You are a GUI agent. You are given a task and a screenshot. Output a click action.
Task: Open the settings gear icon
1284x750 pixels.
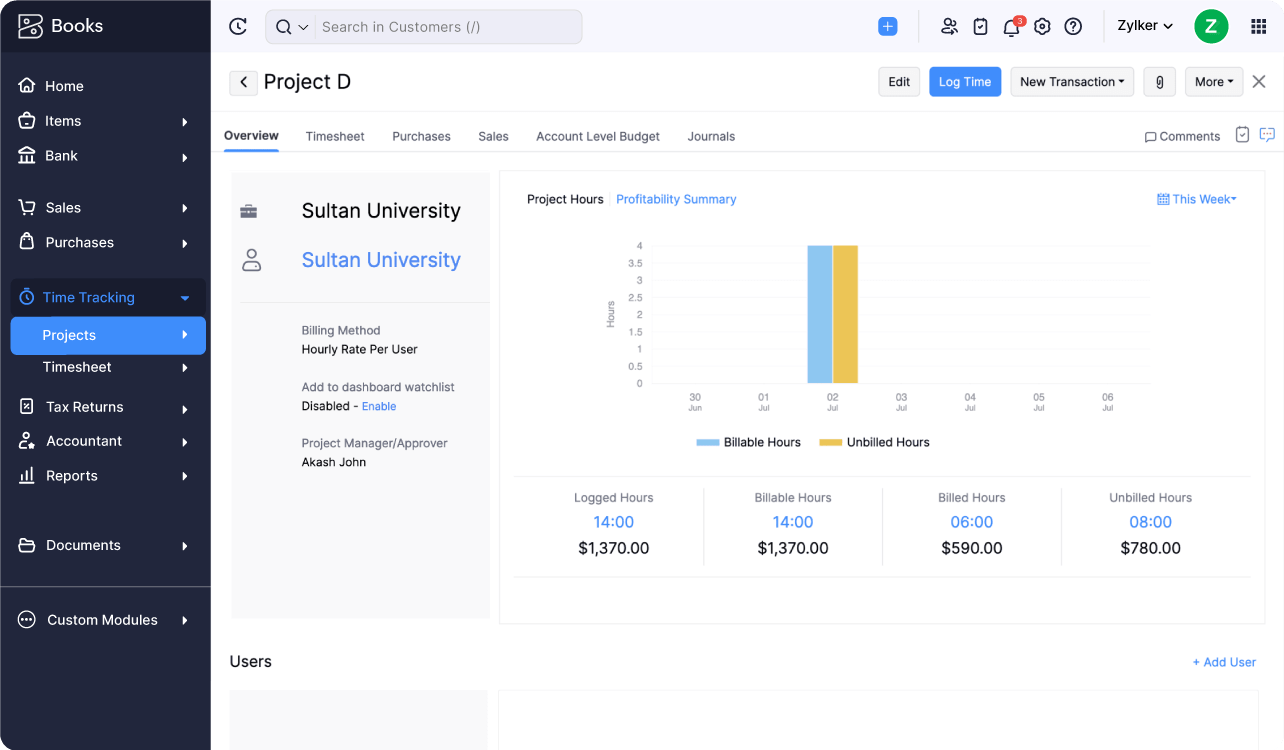[x=1042, y=27]
